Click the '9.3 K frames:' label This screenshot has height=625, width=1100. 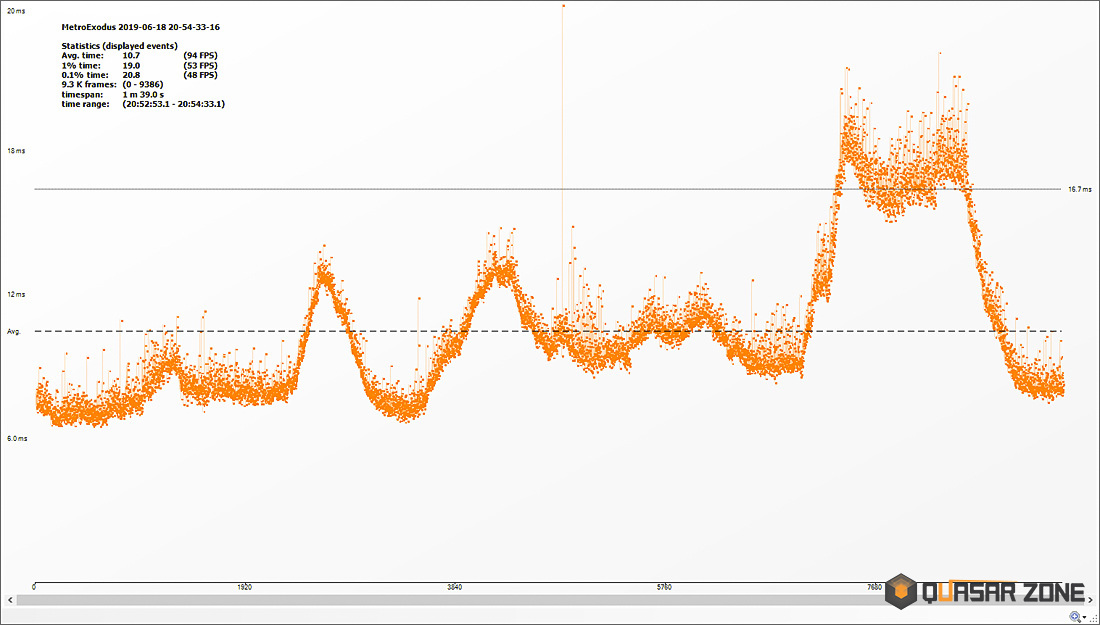coord(89,85)
